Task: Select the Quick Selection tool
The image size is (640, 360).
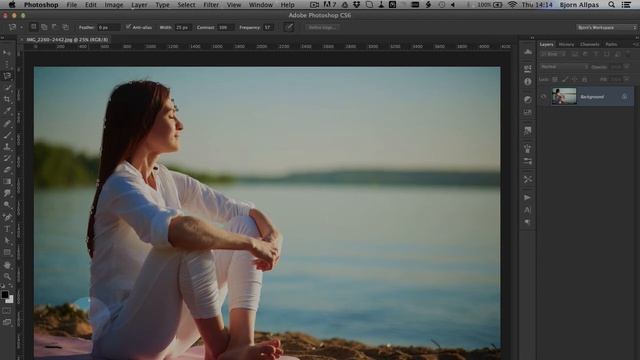Action: point(7,87)
